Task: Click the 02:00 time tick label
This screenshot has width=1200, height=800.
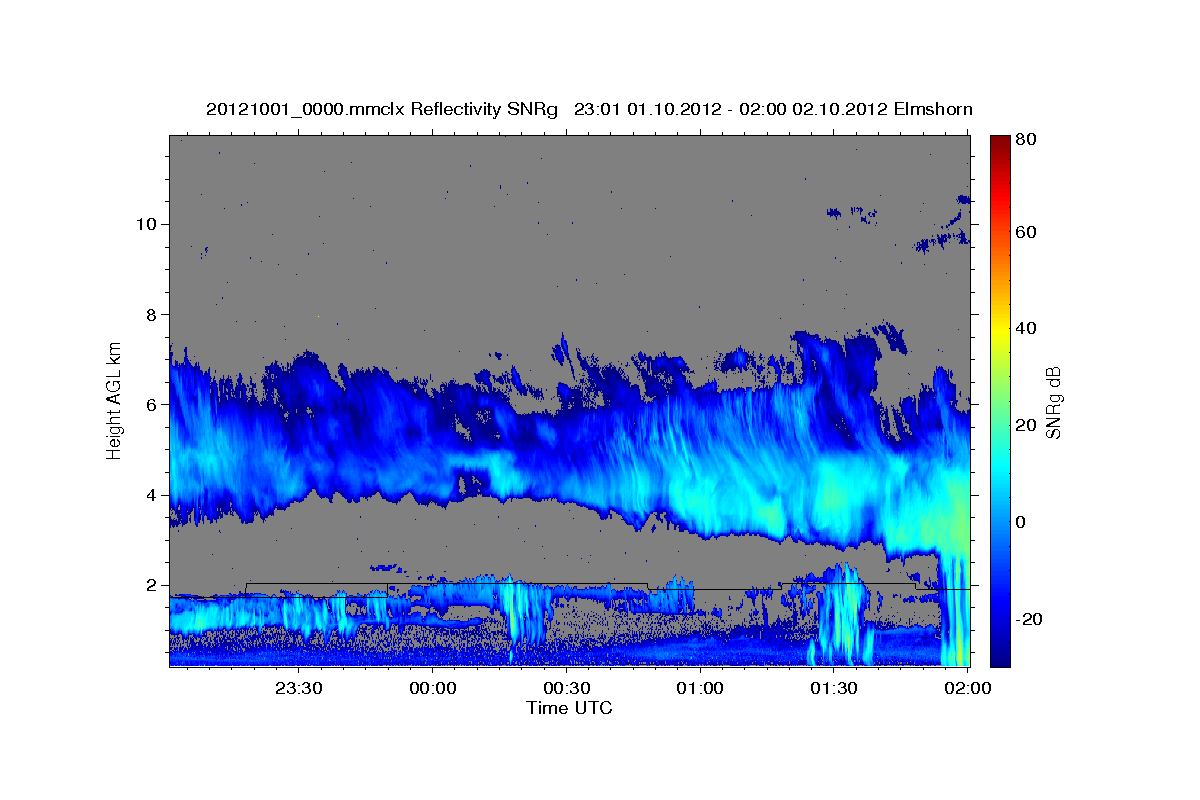Action: click(967, 688)
